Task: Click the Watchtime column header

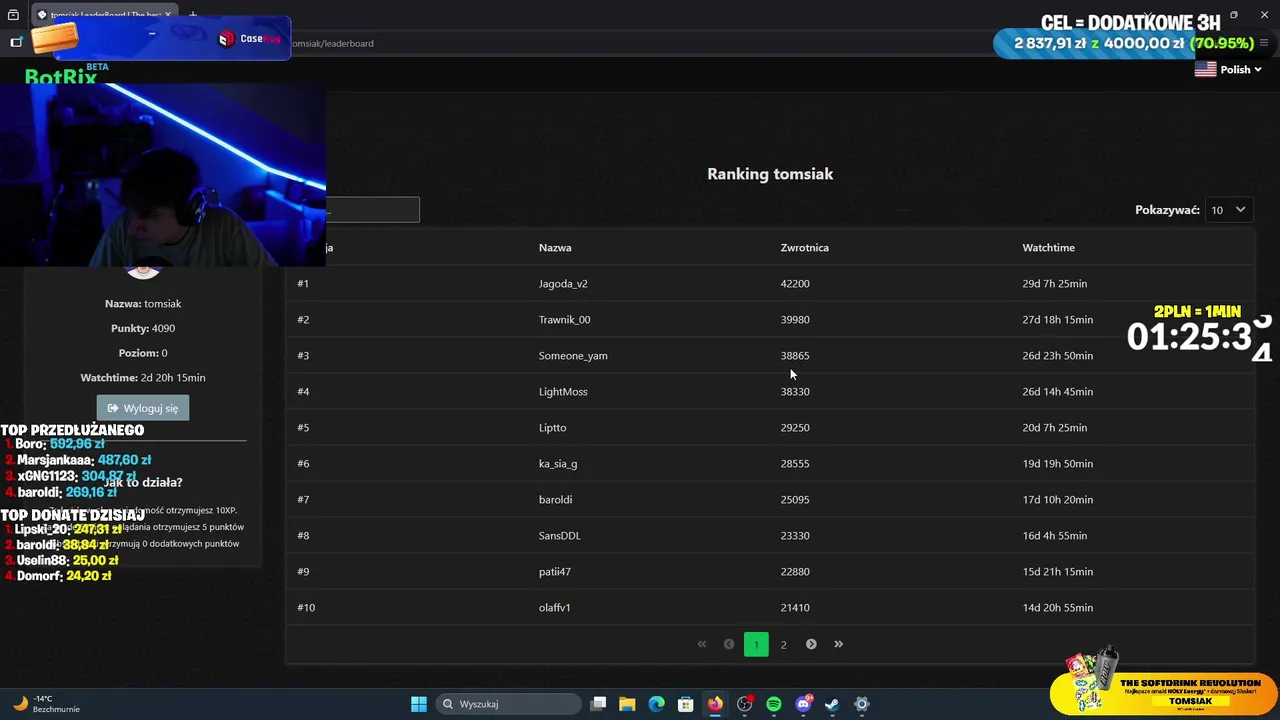Action: click(1048, 247)
